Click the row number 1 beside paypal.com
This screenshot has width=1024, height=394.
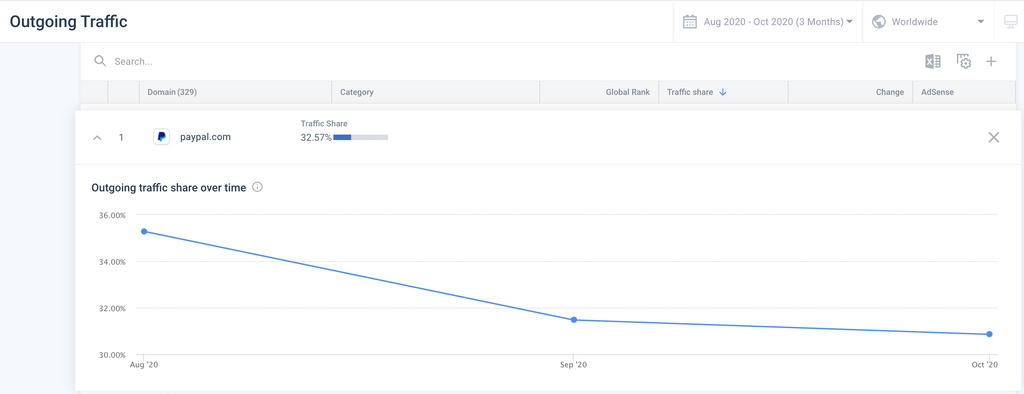click(x=121, y=138)
